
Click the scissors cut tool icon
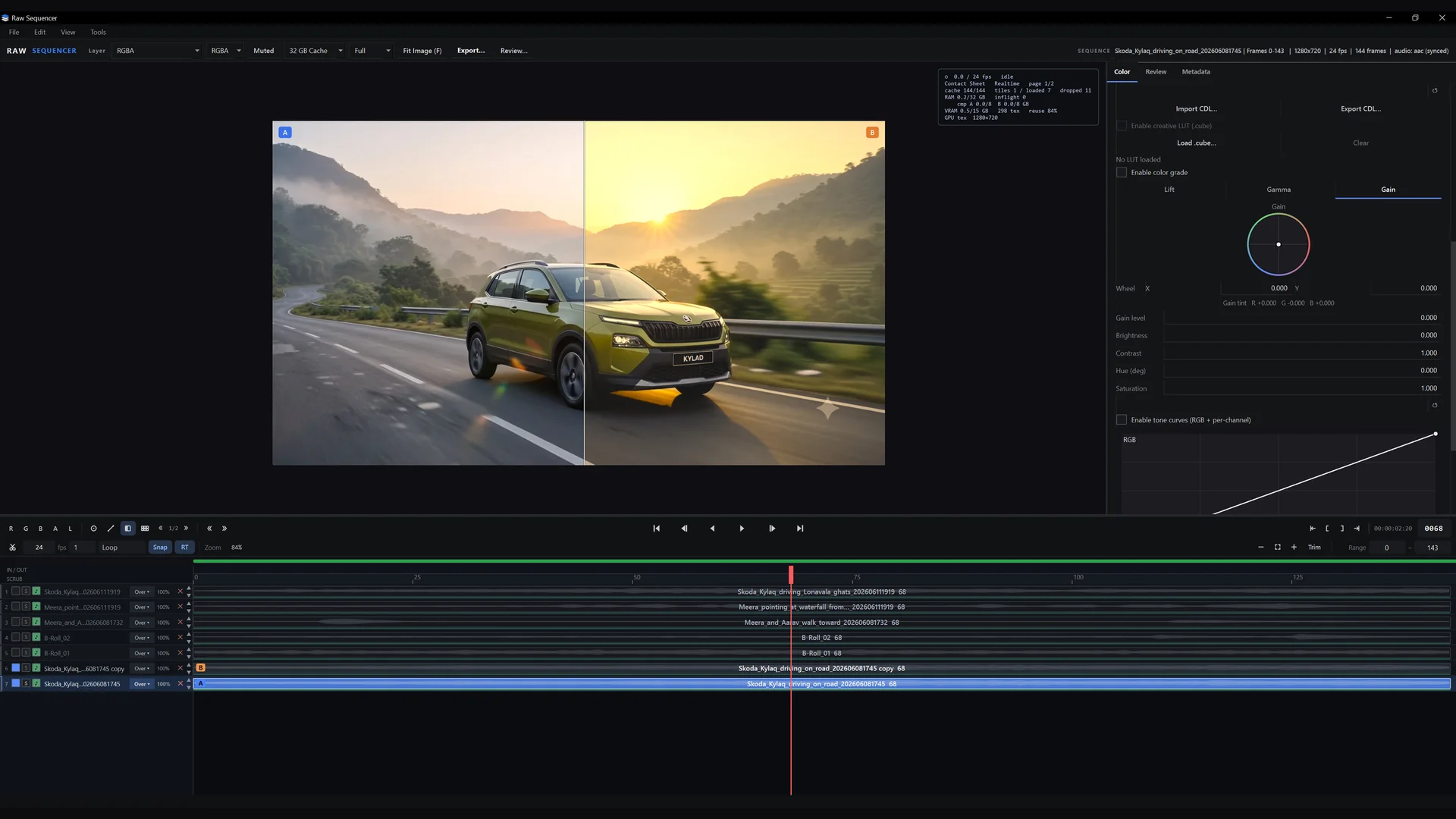pyautogui.click(x=13, y=548)
